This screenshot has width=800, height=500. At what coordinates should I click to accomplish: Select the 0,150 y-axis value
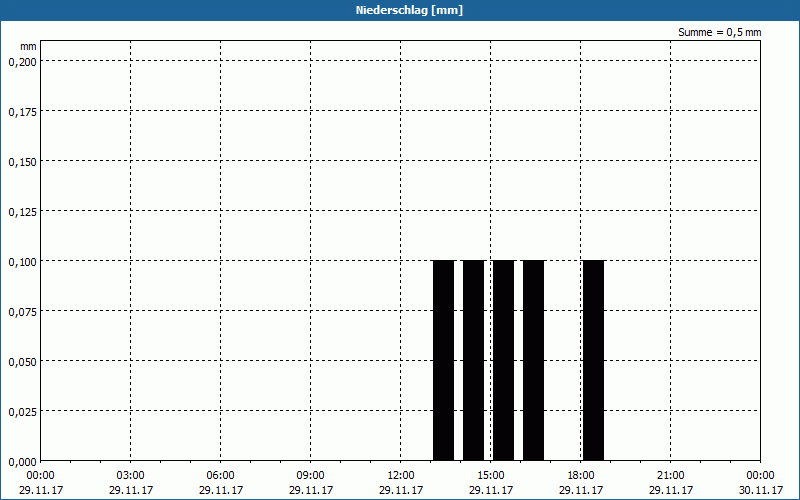pos(22,162)
